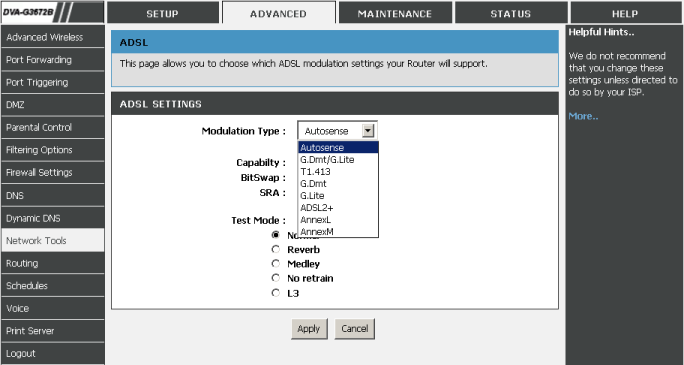Pick the G.Dmt modulation option
Viewport: 684px width, 365px height.
pyautogui.click(x=338, y=184)
